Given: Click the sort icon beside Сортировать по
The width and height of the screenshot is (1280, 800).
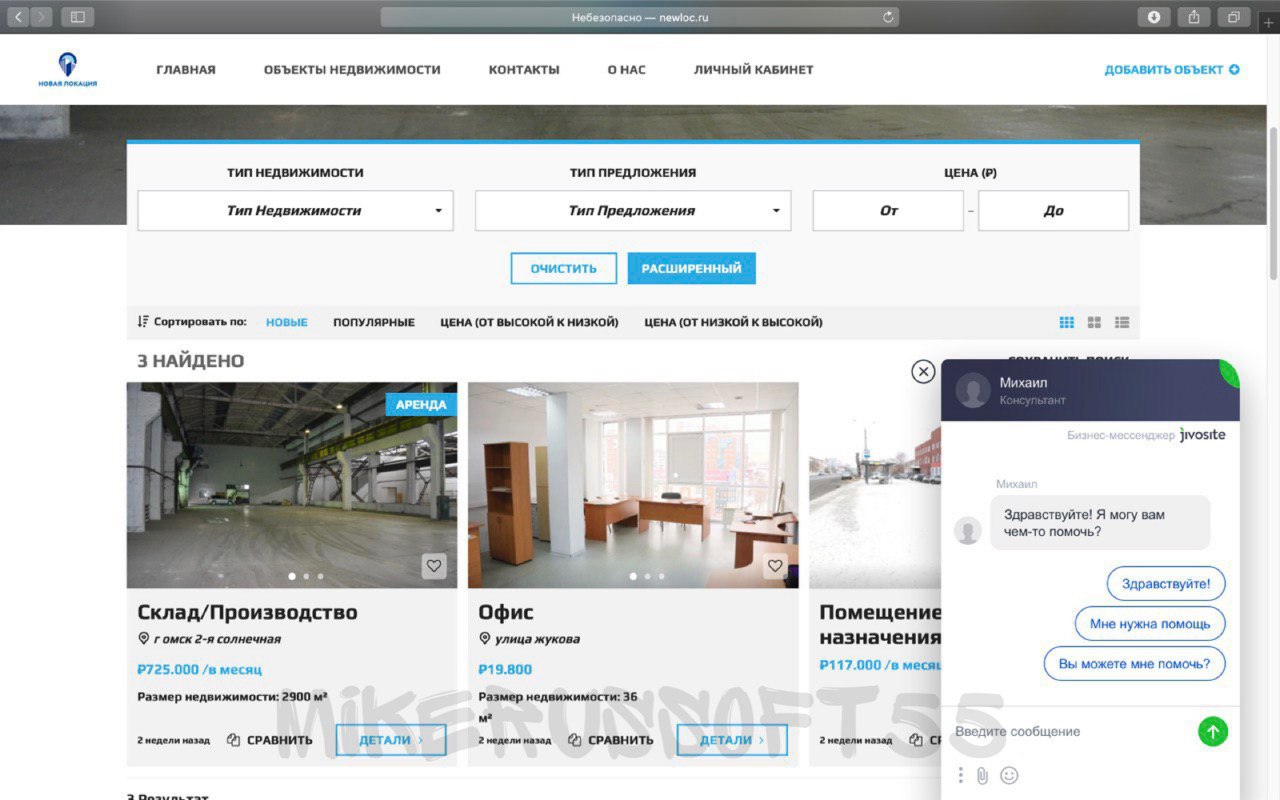Looking at the screenshot, I should (x=142, y=322).
